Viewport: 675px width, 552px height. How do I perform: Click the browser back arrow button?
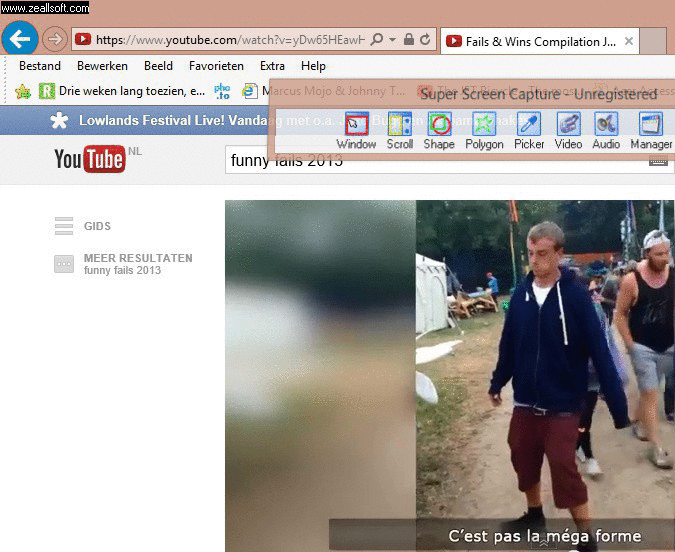tap(19, 39)
